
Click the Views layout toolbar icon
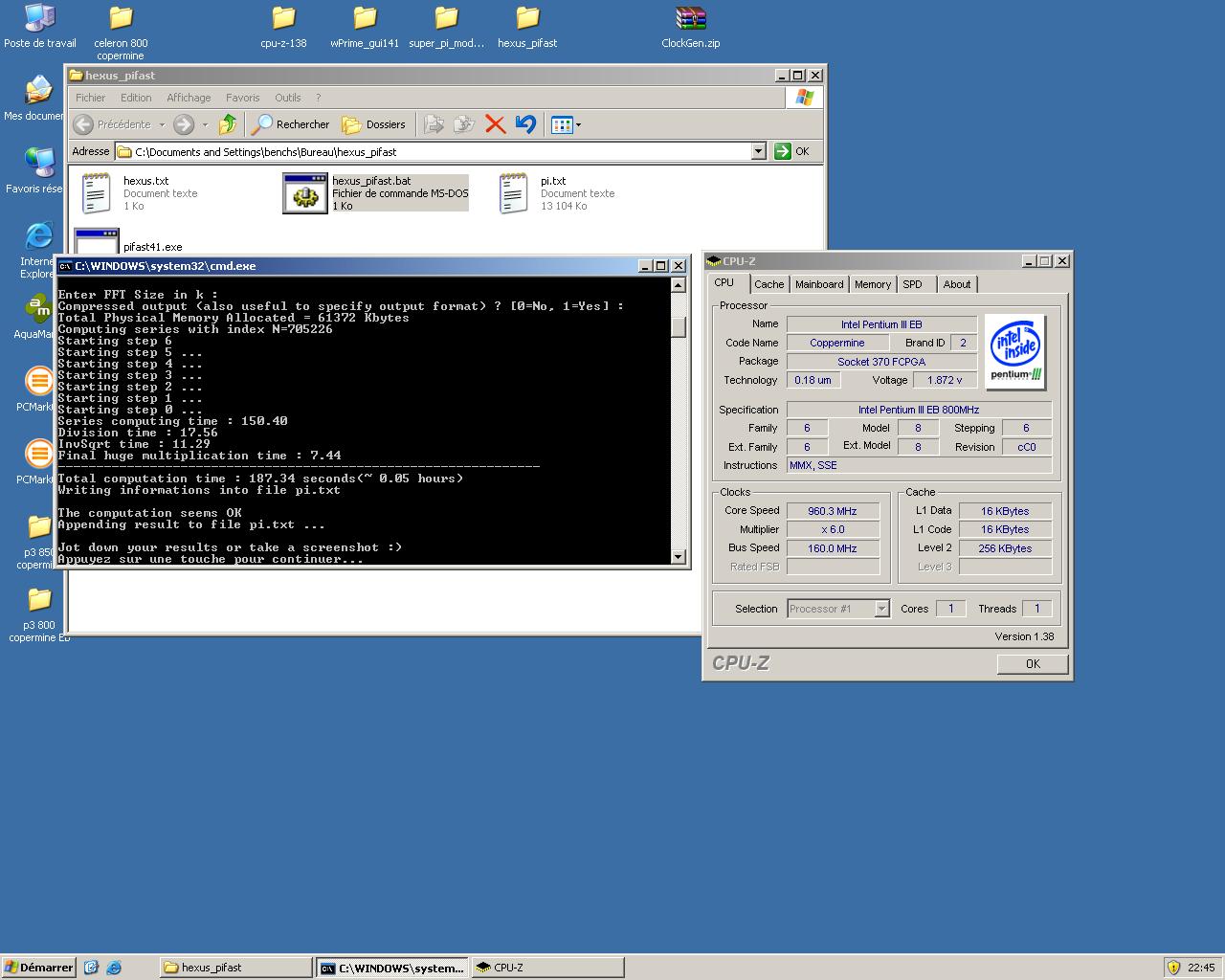click(562, 124)
